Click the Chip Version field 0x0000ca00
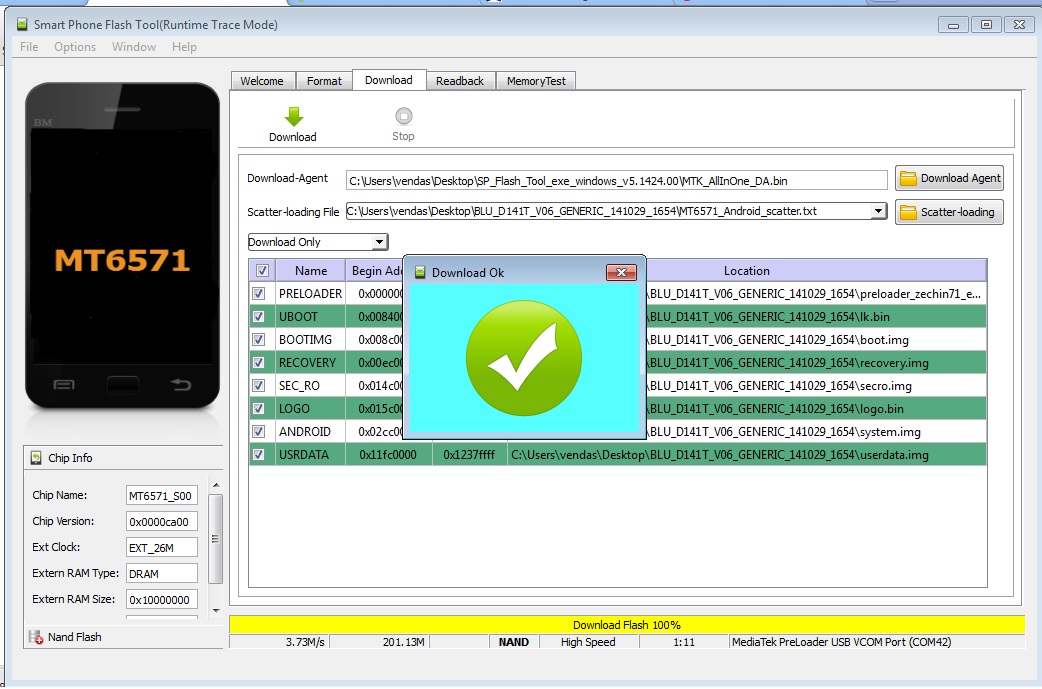 point(161,522)
